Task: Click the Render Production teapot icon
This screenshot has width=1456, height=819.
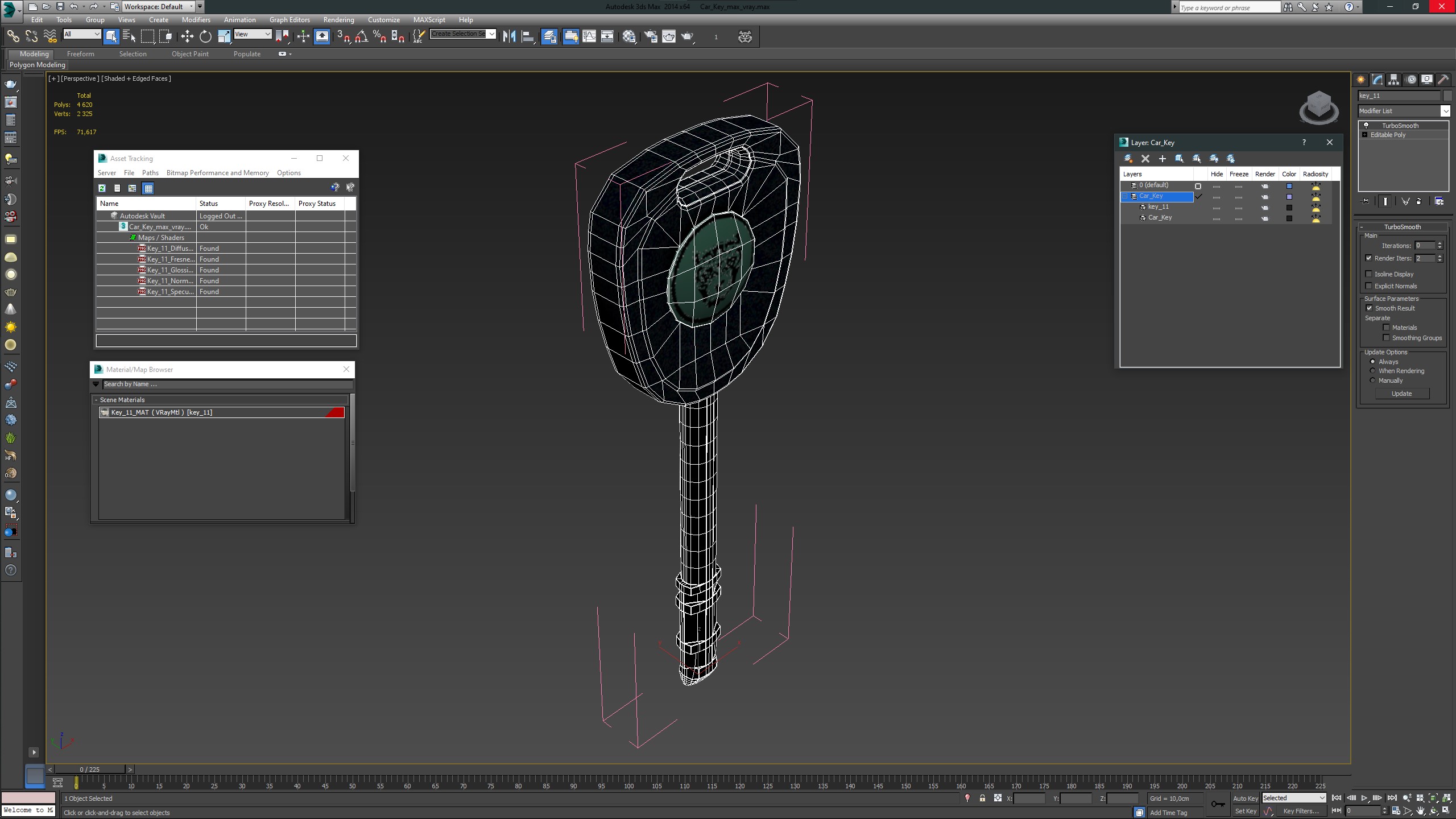Action: [x=688, y=36]
